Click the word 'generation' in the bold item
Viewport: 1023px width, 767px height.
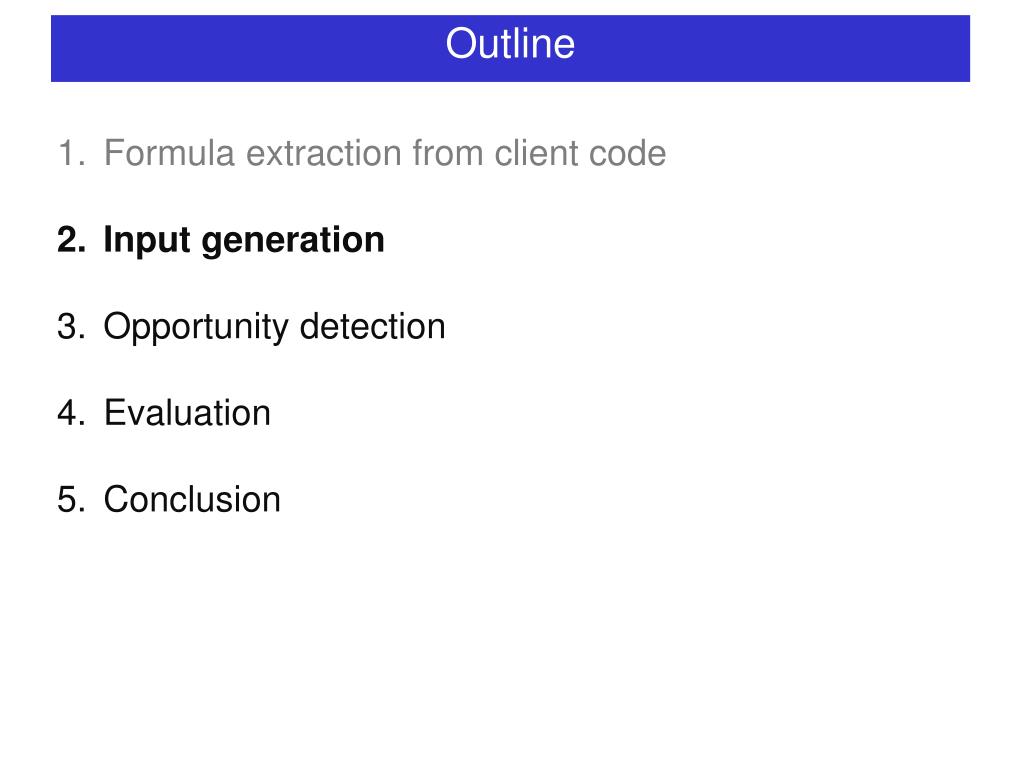pos(293,241)
